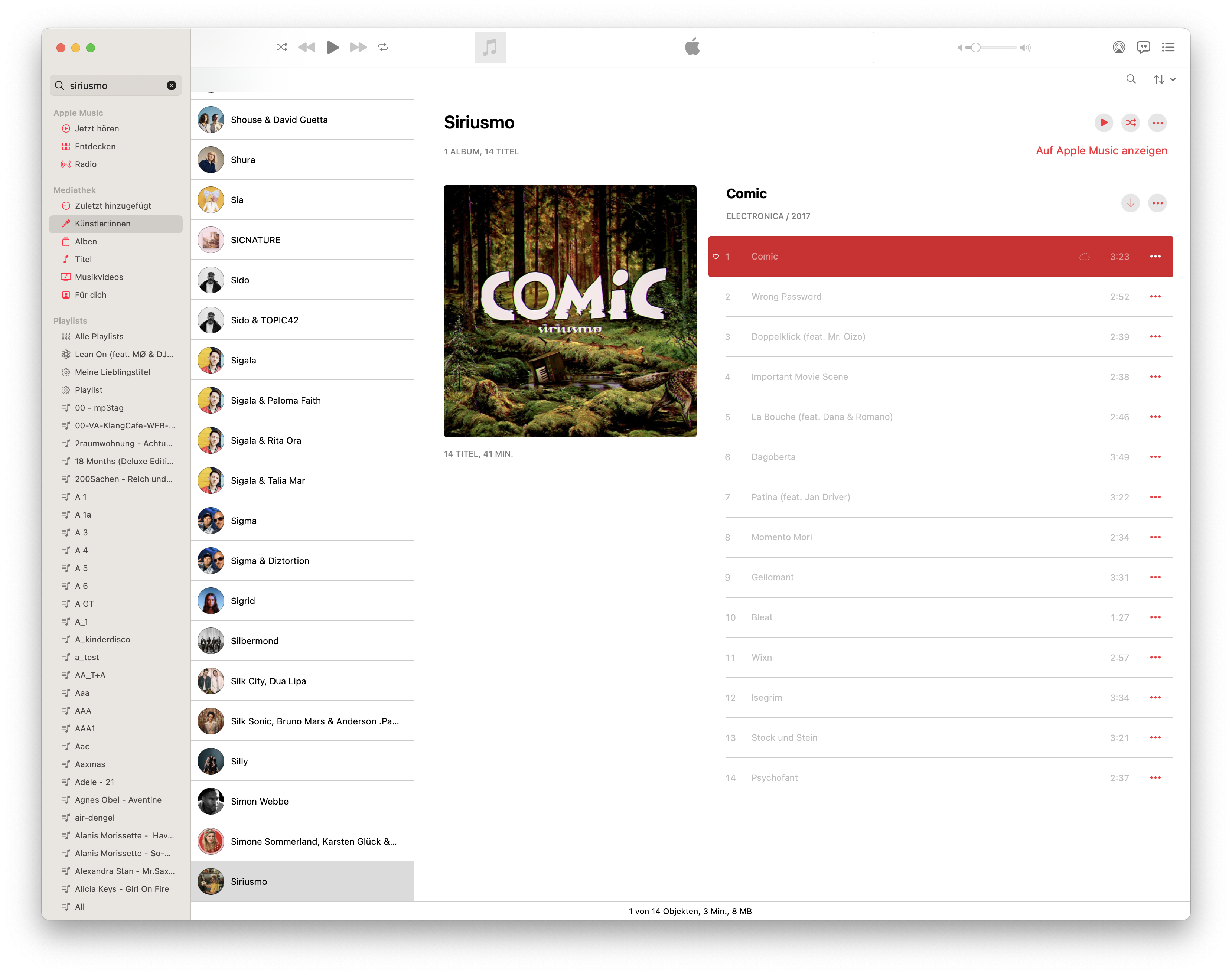Viewport: 1232px width, 975px height.
Task: Show the lyrics panel icon
Action: 1143,48
